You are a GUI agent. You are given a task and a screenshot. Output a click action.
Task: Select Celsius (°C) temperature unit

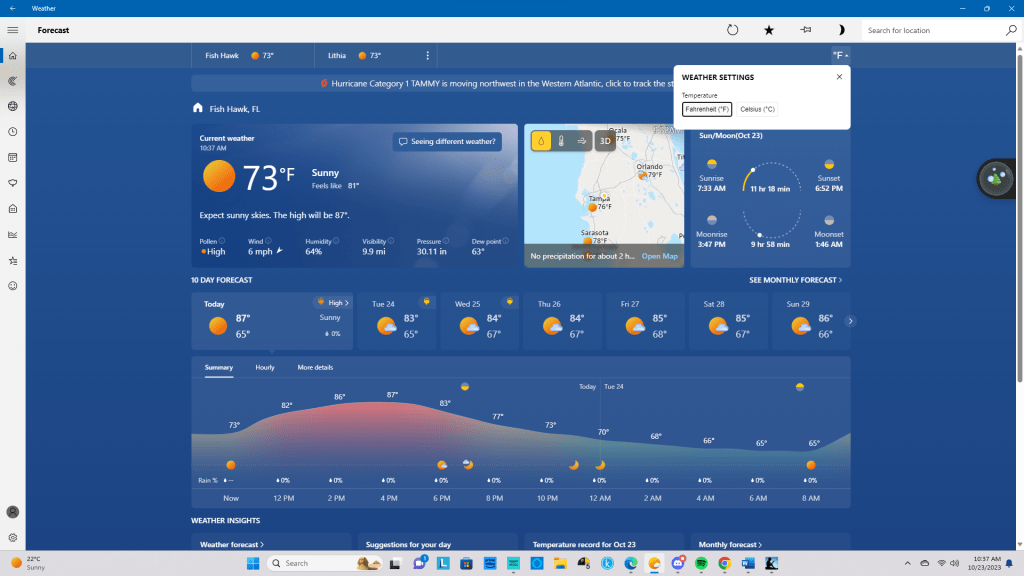pyautogui.click(x=757, y=109)
